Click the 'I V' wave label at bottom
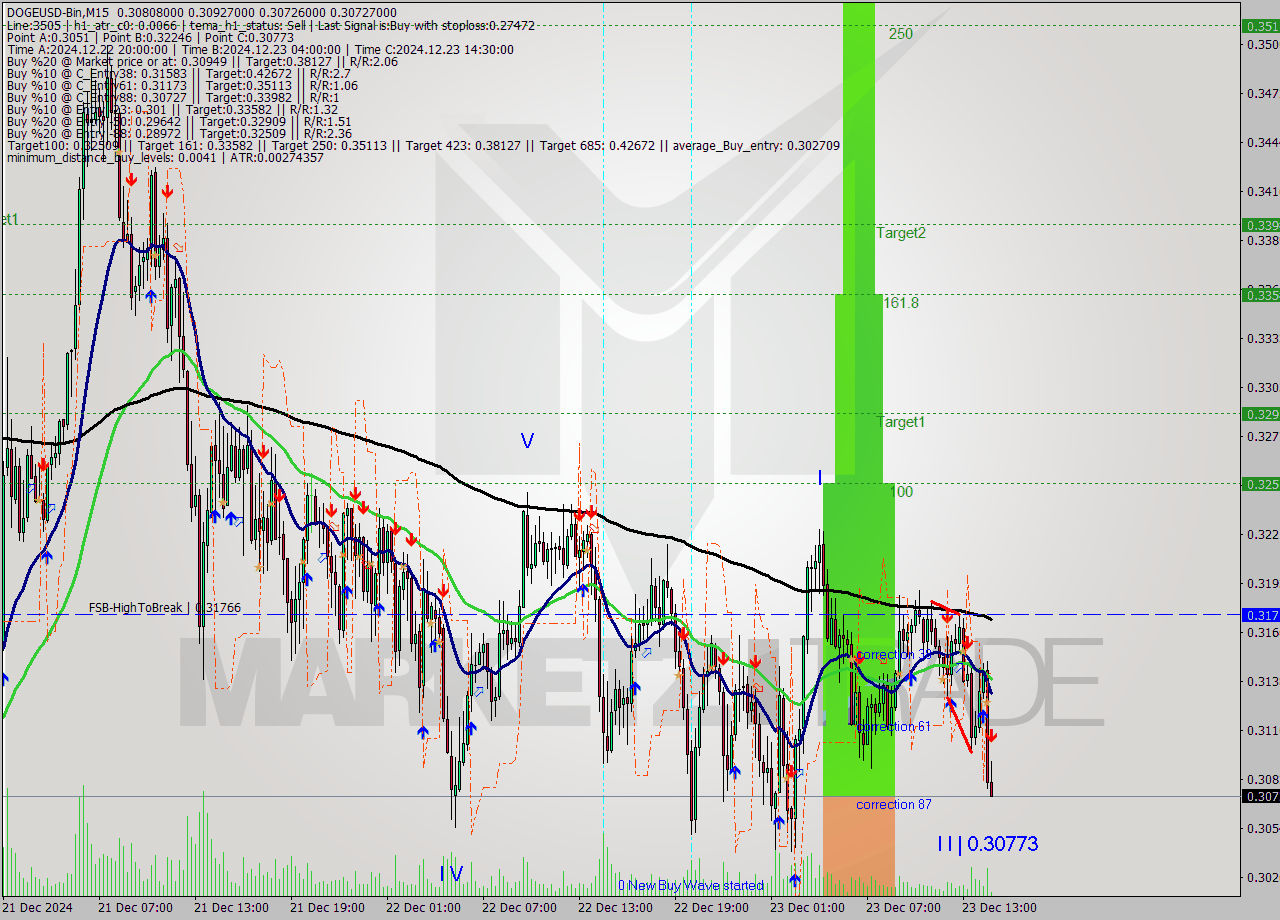The image size is (1280, 920). coord(451,874)
